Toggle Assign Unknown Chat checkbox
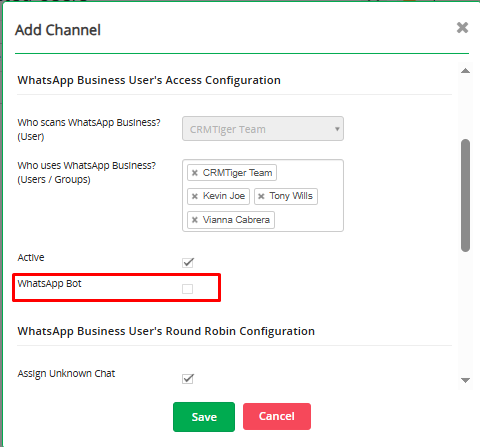The image size is (480, 447). point(188,379)
